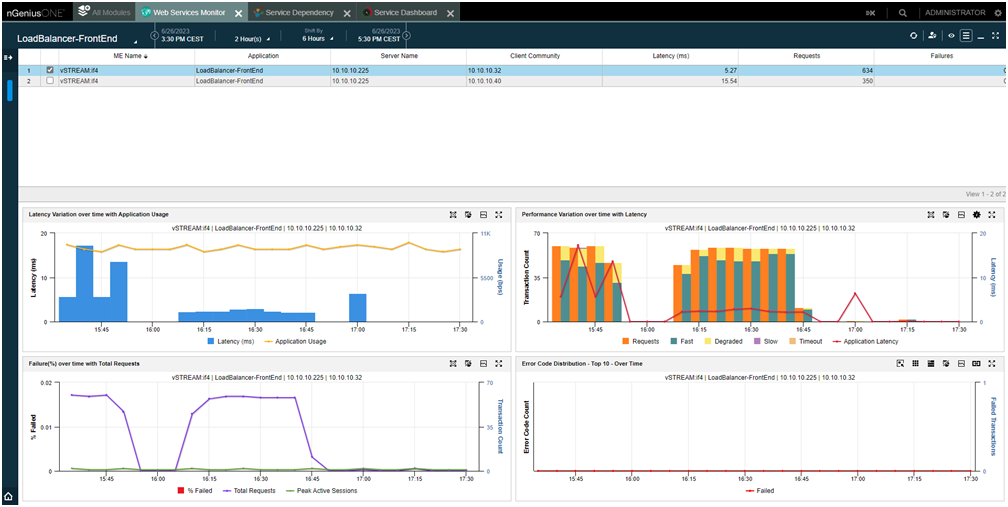
Task: Click the Latency (ms) column header
Action: [670, 56]
